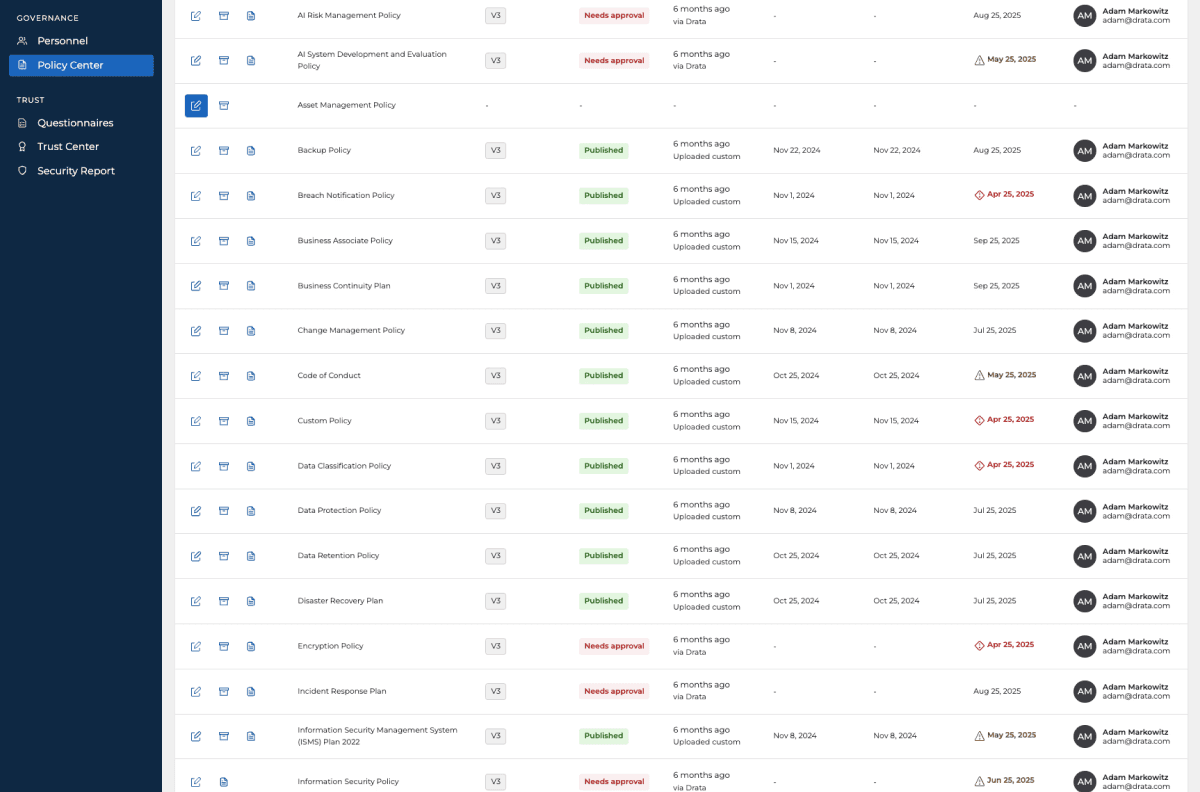
Task: Click Published status for Custom Policy
Action: (x=604, y=421)
